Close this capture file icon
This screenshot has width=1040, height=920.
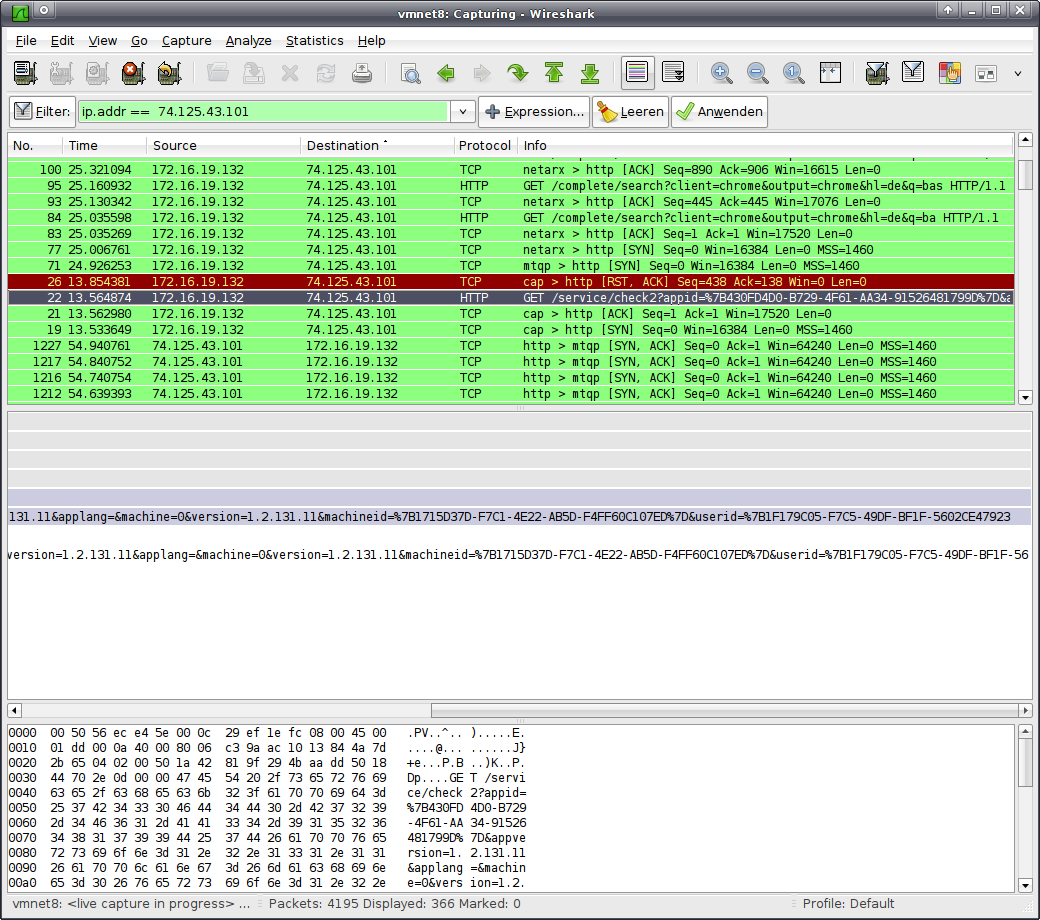289,73
